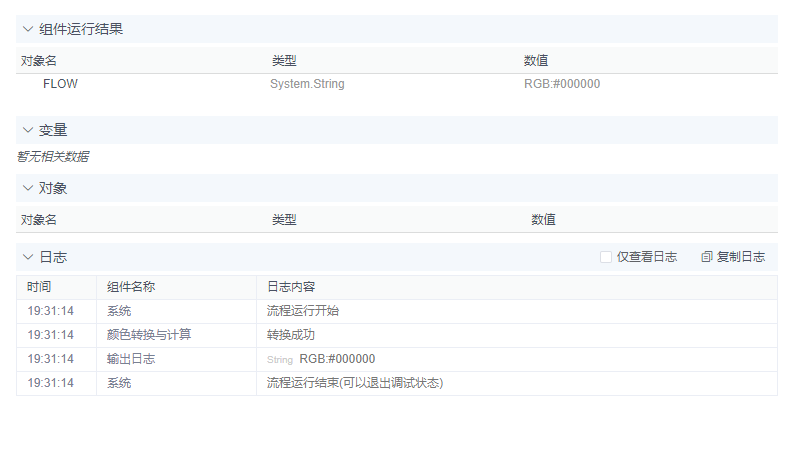Collapse the 变量 section

point(28,130)
